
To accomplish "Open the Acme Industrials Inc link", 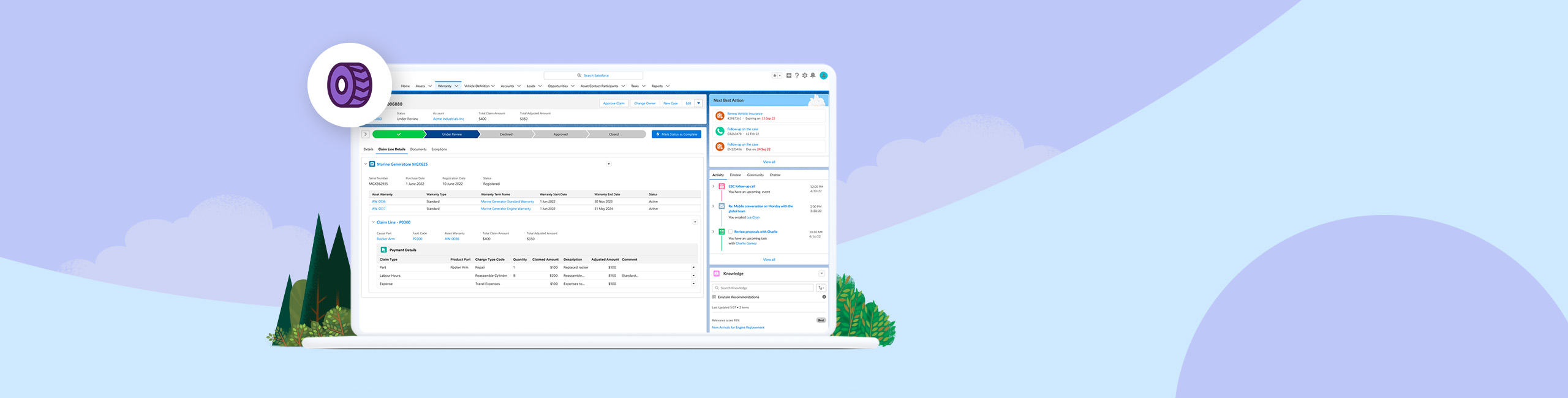I will 448,119.
